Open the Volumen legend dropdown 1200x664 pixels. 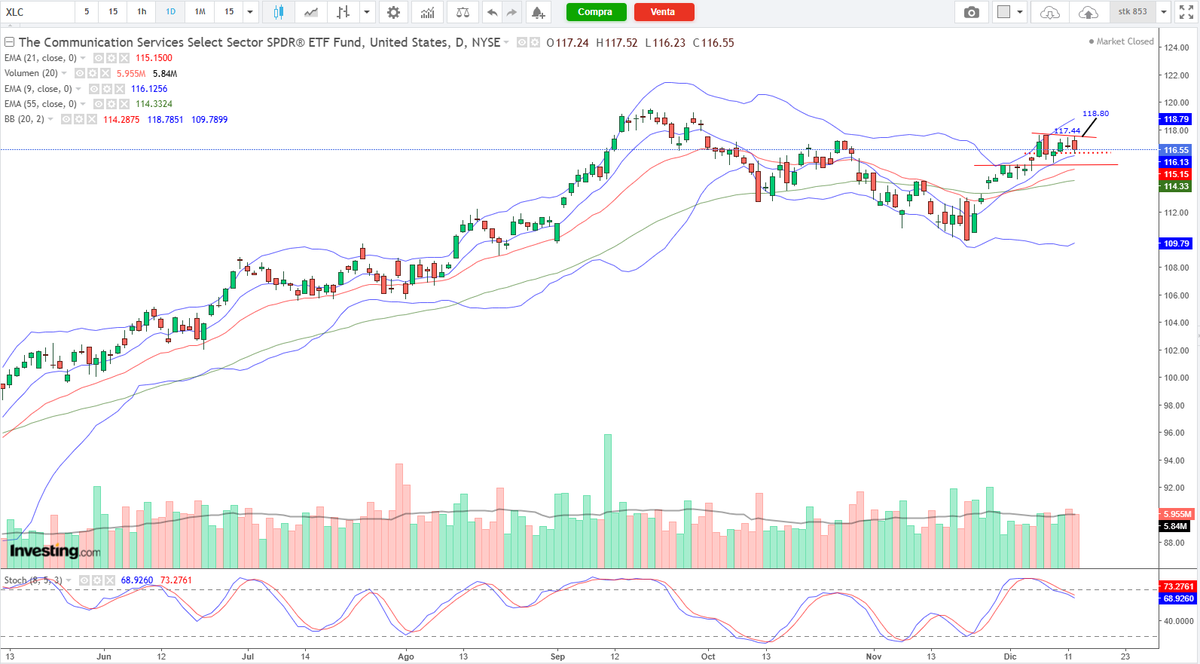[64, 73]
